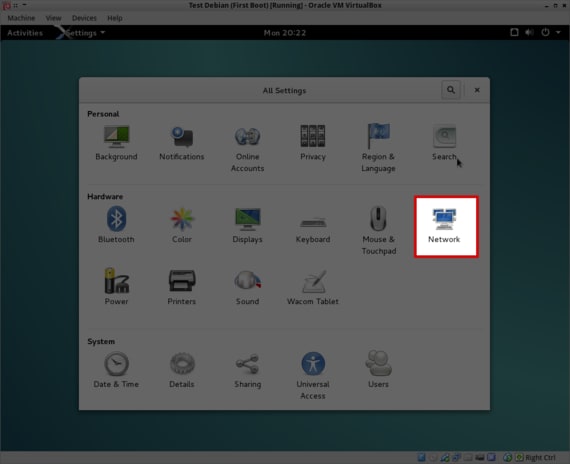Open the VirtualBox Help menu
570x464 pixels.
[115, 18]
